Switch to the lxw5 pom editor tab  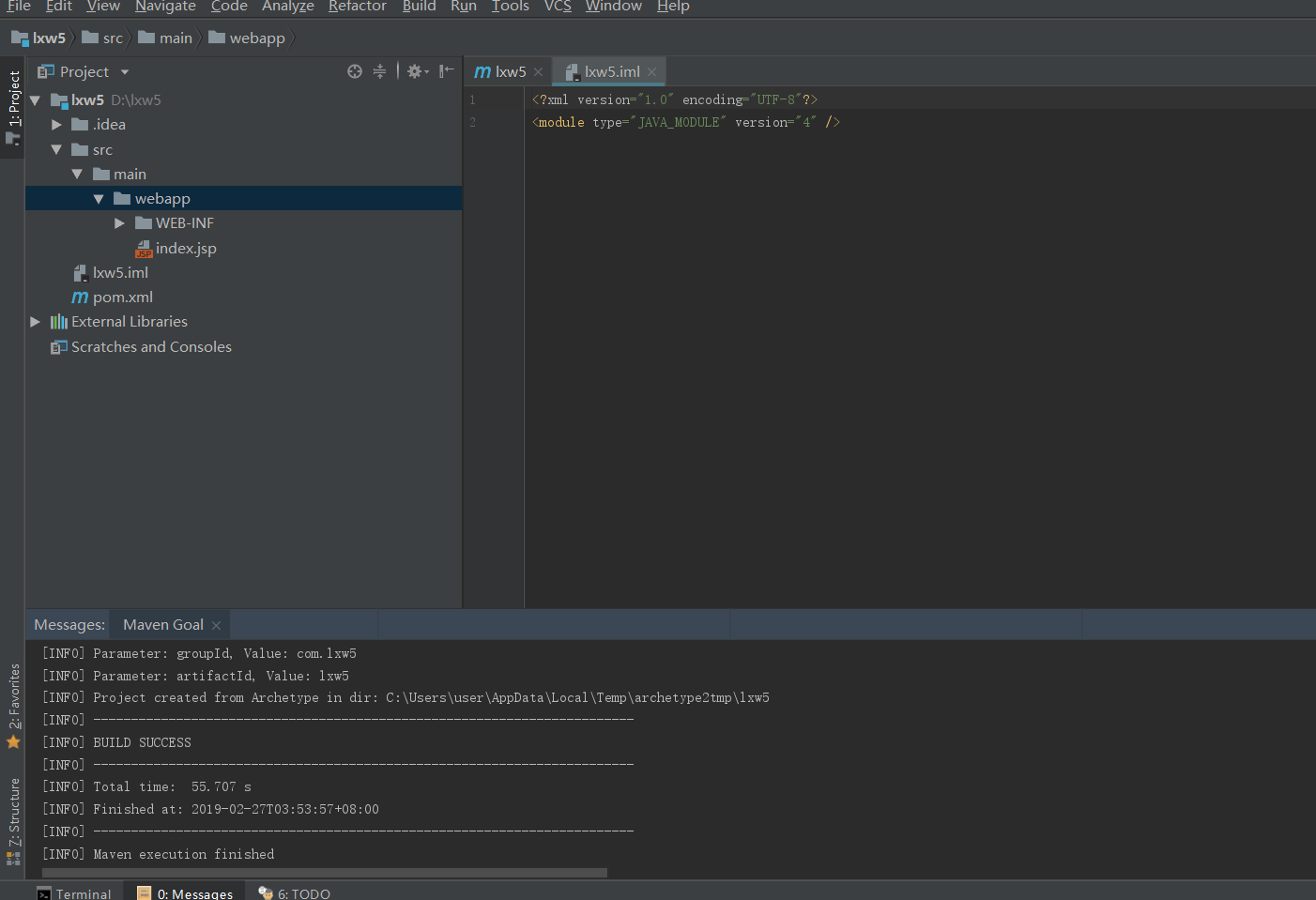(x=507, y=70)
